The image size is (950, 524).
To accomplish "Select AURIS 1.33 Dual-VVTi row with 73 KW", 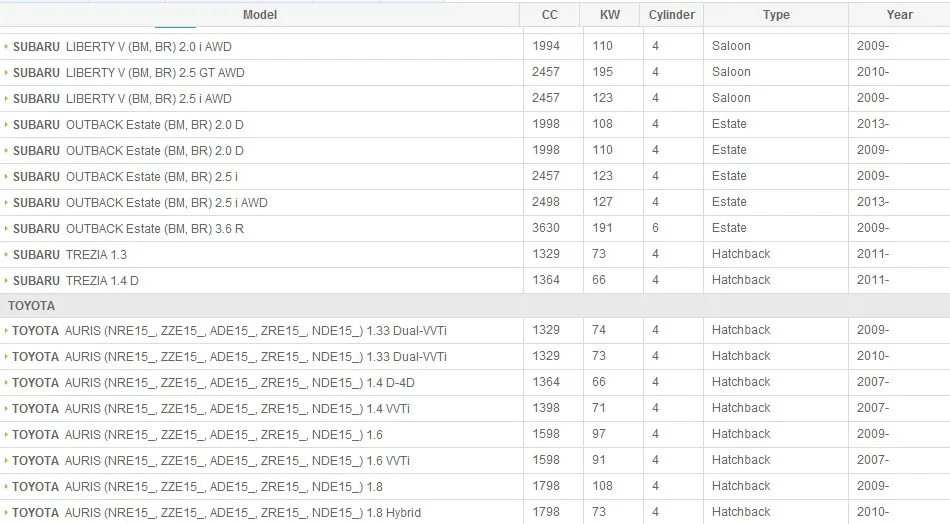I will click(475, 357).
